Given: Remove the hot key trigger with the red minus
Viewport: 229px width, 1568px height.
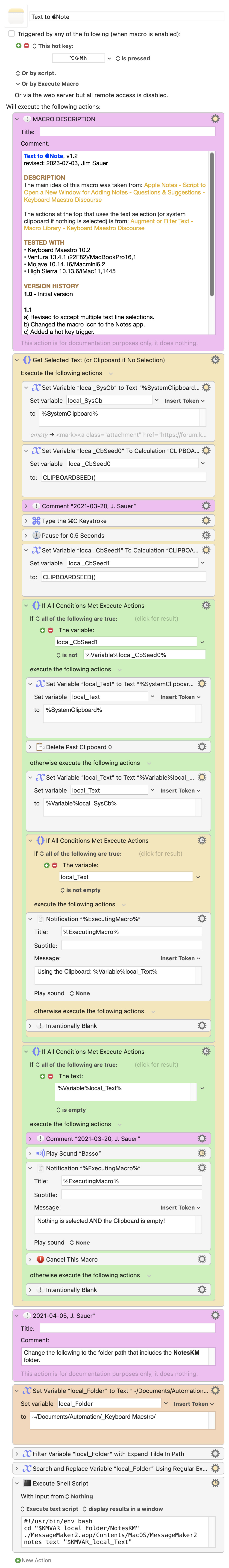Looking at the screenshot, I should pos(26,46).
